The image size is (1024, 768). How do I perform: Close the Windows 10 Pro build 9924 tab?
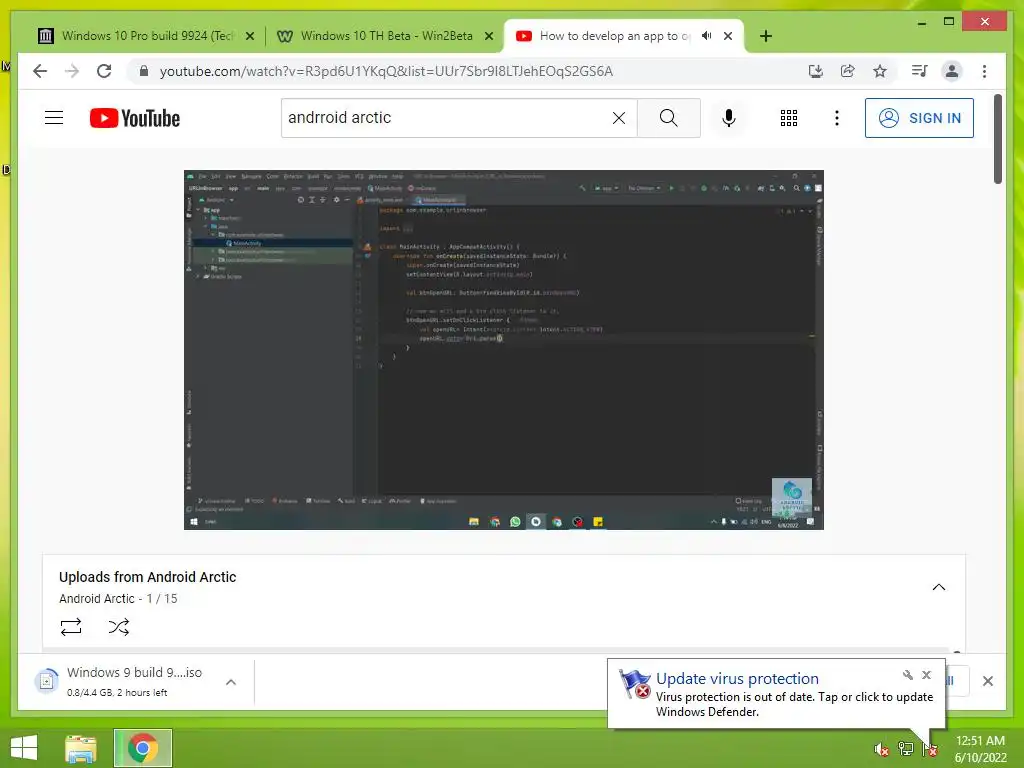[249, 36]
